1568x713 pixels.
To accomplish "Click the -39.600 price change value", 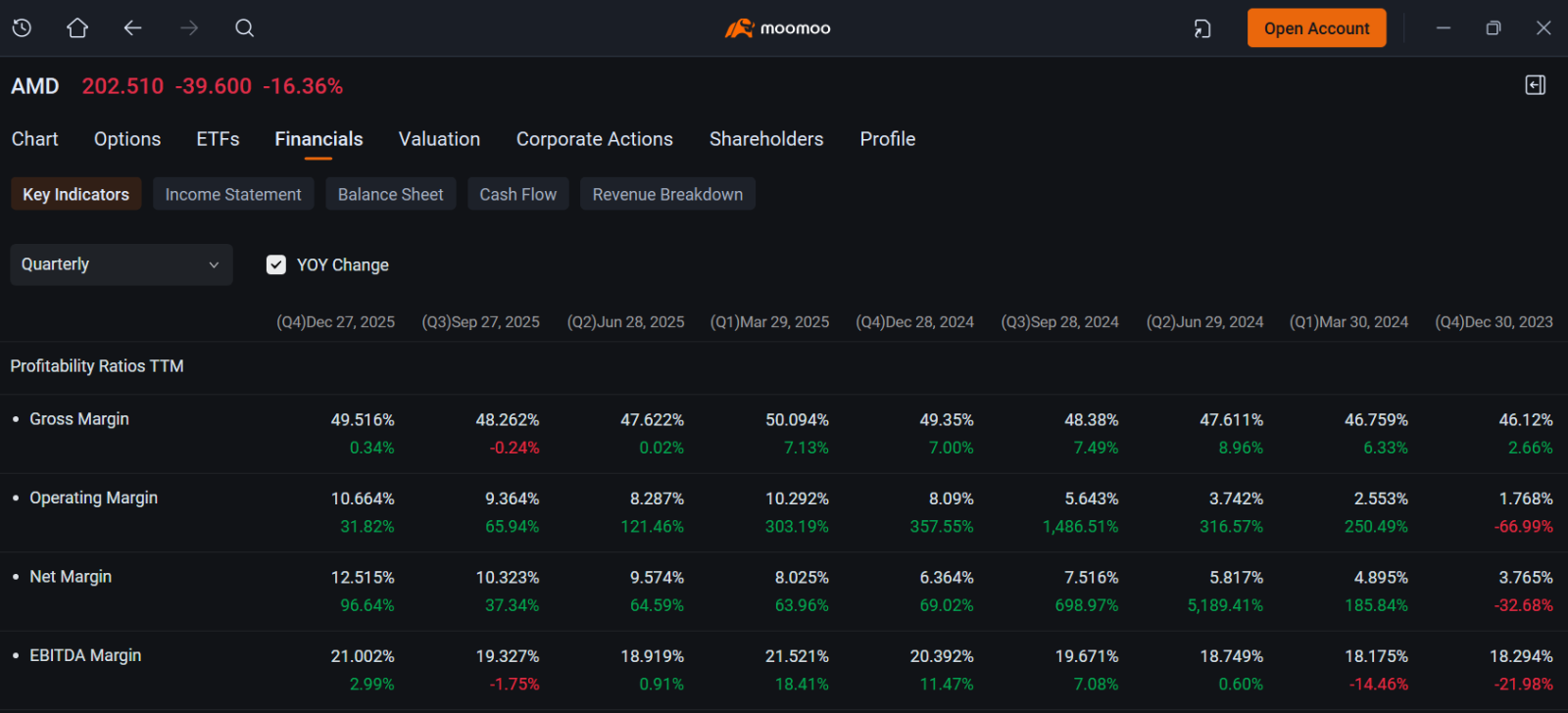I will click(x=214, y=86).
